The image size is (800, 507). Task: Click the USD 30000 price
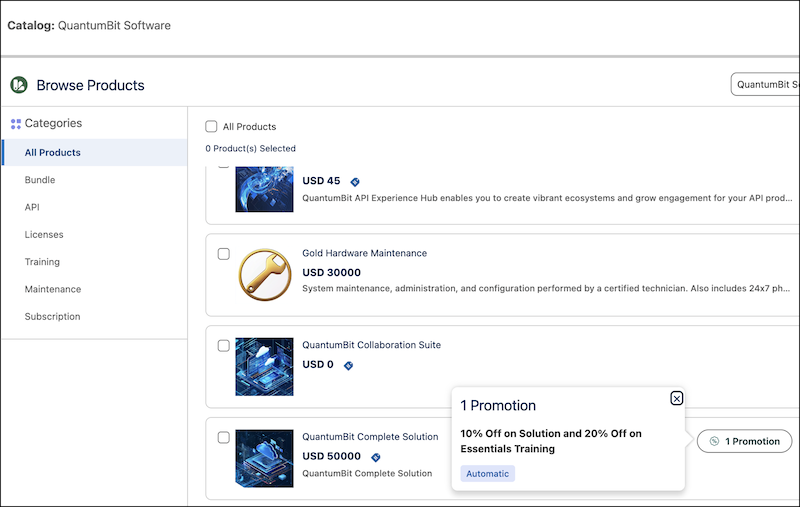332,272
